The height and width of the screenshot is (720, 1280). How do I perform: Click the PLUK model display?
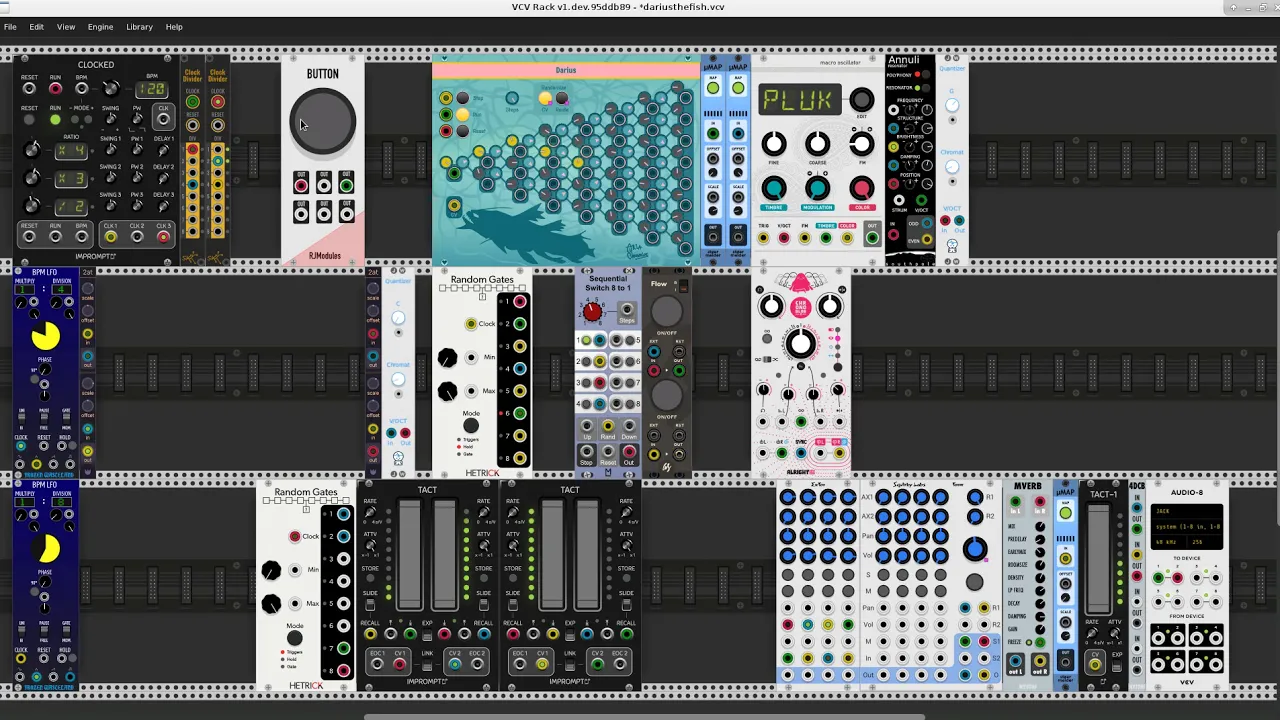[798, 100]
